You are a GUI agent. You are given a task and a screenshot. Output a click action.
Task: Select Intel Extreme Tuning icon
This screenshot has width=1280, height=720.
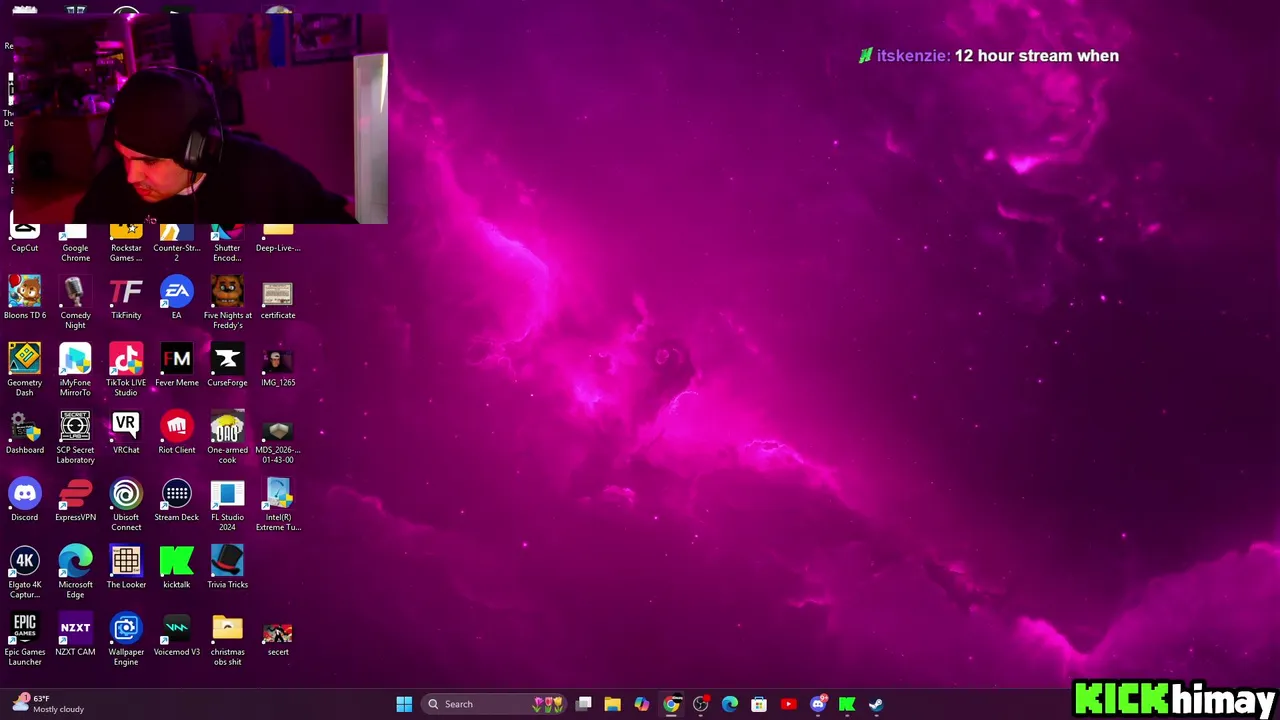(x=278, y=505)
